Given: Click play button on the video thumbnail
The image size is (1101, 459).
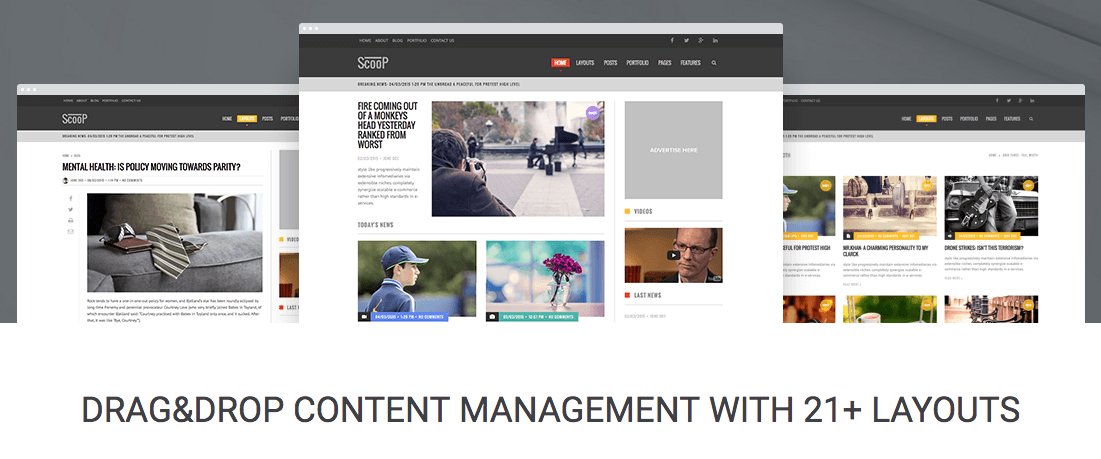Looking at the screenshot, I should 673,255.
